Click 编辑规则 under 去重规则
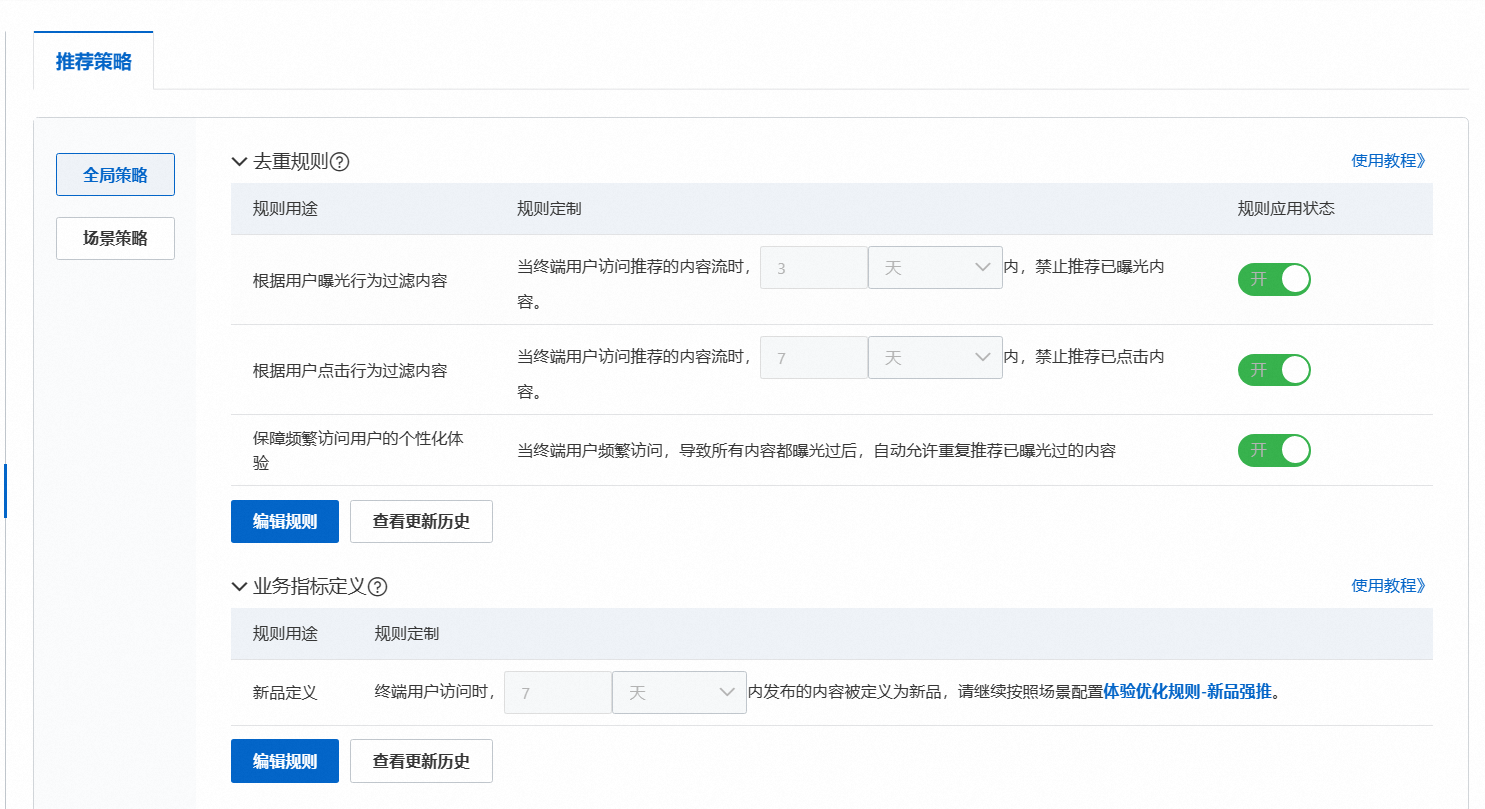Image resolution: width=1485 pixels, height=809 pixels. coord(285,521)
